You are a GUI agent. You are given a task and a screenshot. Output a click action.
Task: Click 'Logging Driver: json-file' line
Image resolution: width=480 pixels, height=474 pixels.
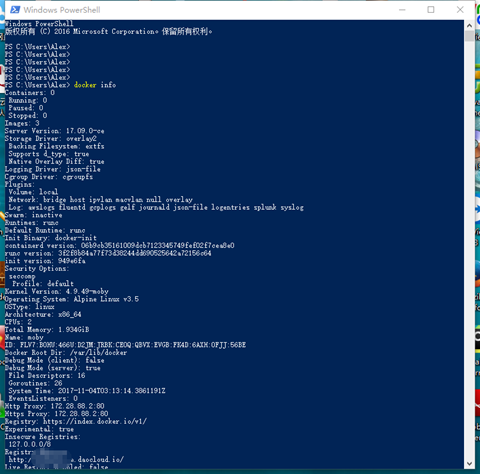coord(53,169)
